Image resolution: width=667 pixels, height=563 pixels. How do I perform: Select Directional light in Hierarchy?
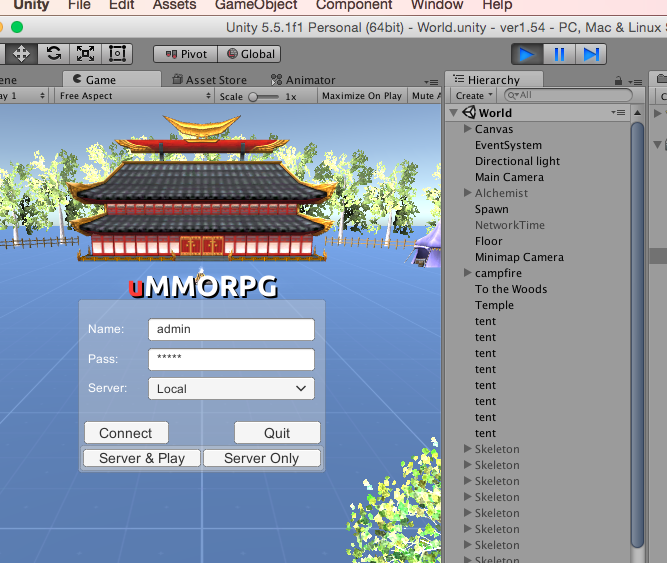(x=517, y=161)
